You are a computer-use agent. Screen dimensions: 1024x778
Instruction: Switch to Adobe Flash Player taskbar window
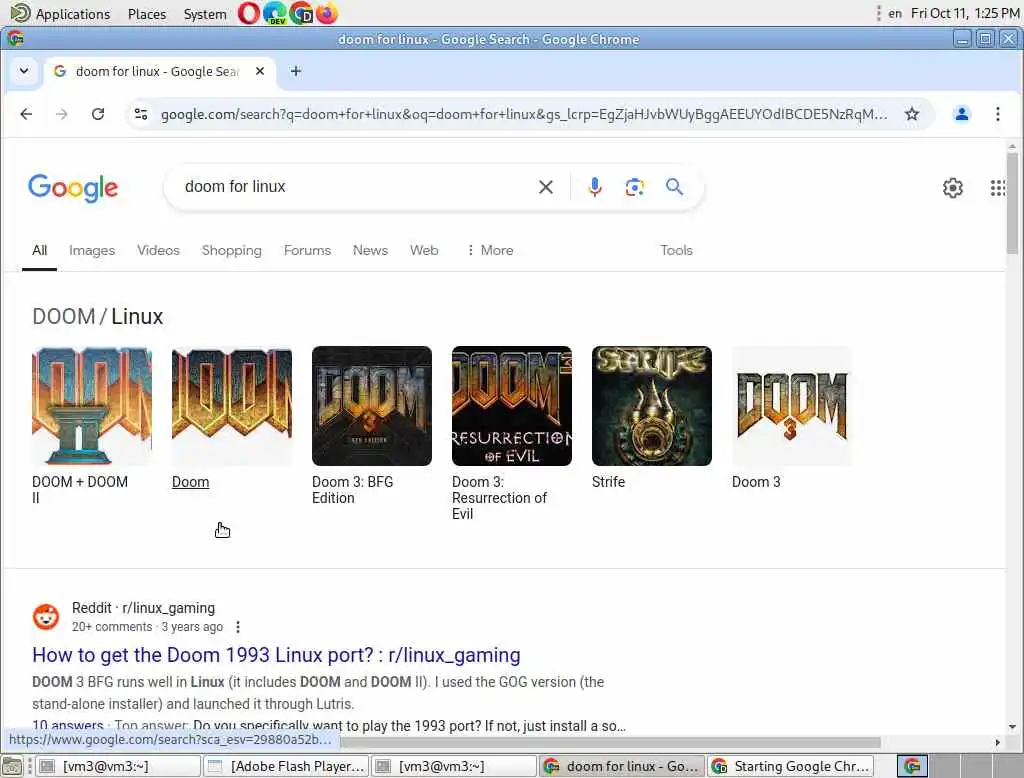point(287,766)
